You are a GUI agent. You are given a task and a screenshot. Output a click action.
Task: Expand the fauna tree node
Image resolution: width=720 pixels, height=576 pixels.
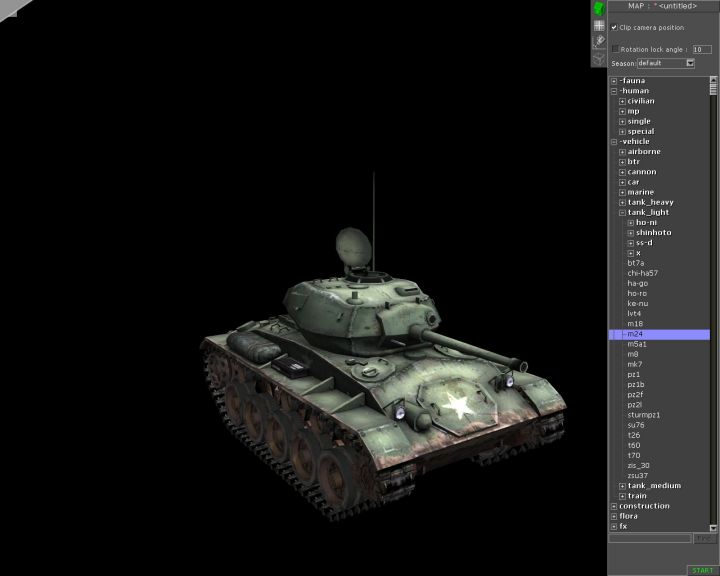(x=614, y=81)
